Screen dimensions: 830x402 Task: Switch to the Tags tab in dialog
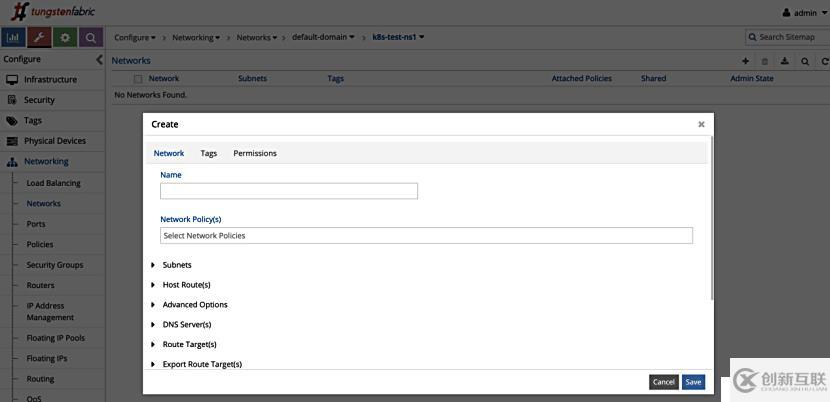click(209, 153)
